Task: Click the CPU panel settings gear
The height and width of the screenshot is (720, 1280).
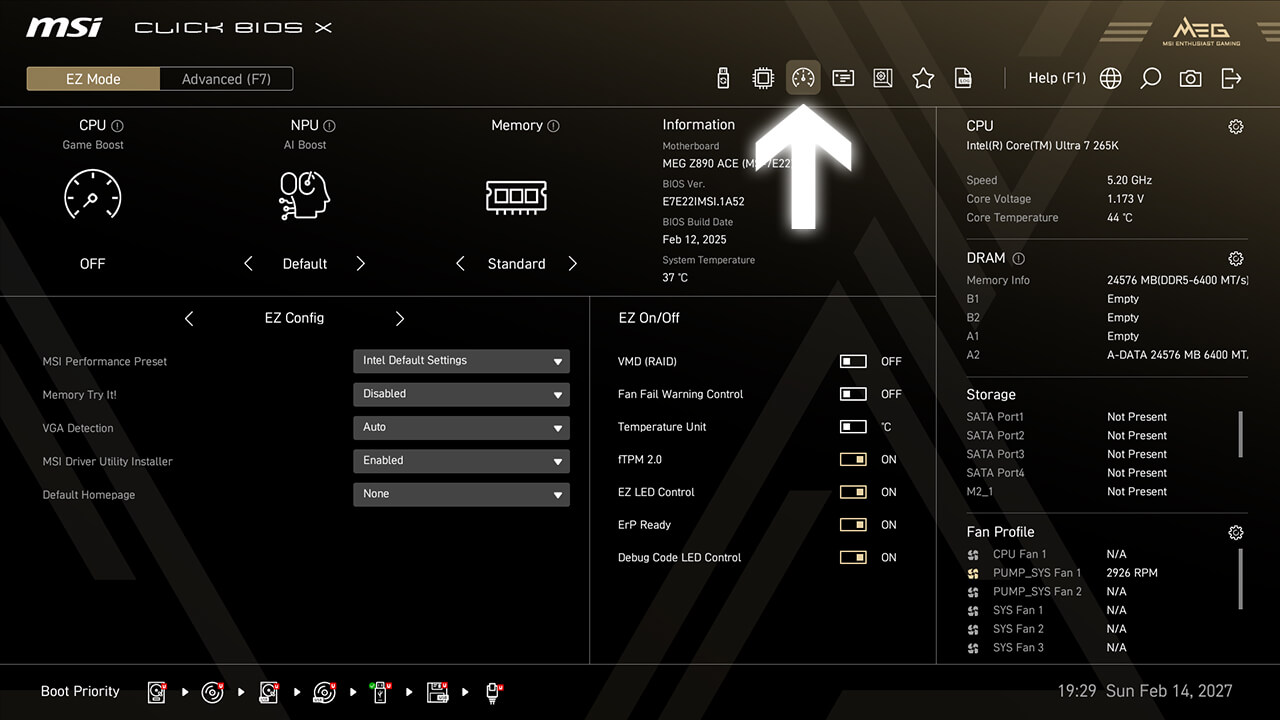Action: pyautogui.click(x=1236, y=126)
